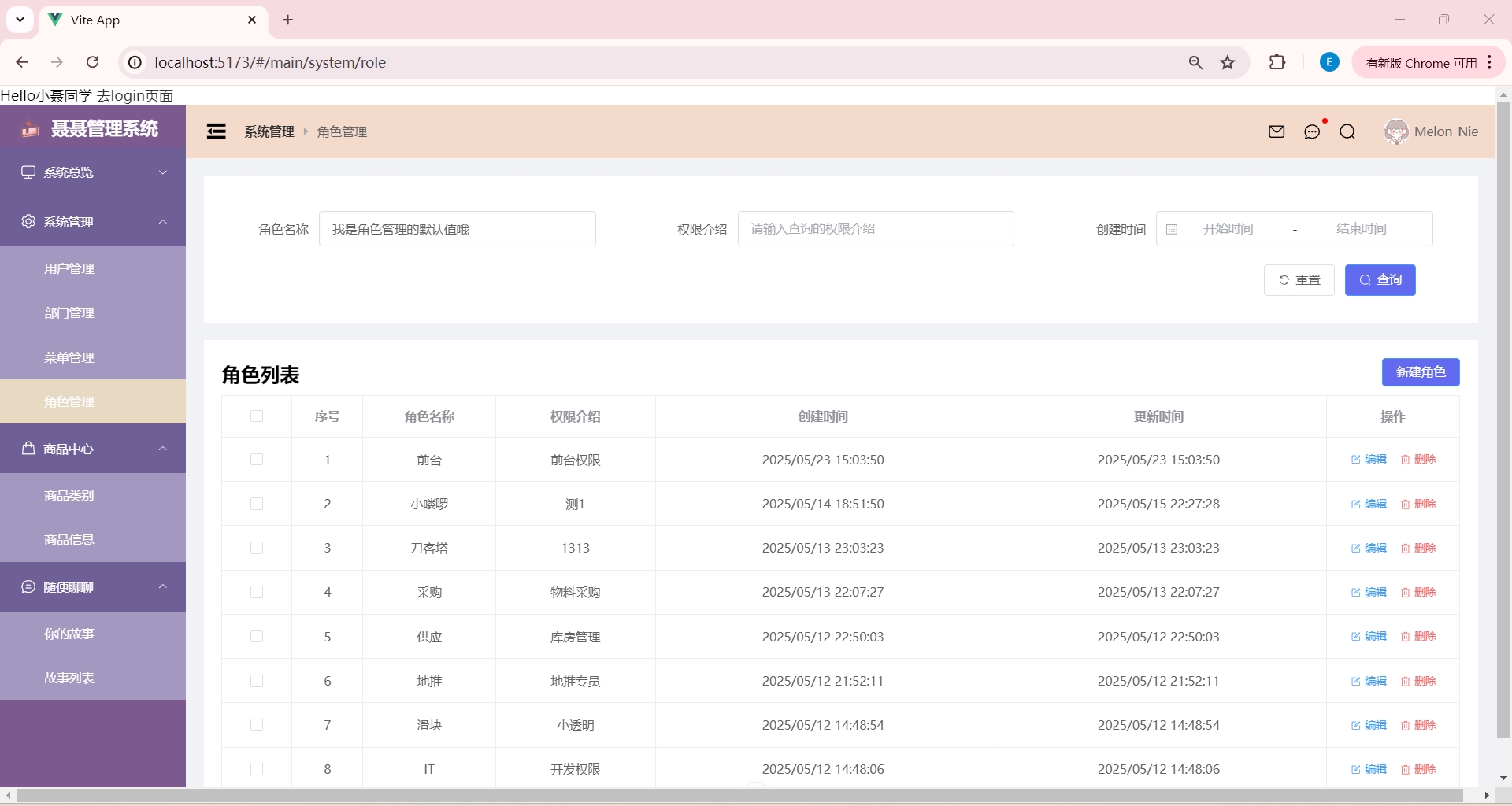Click the Melon_Nie user avatar
The image size is (1512, 806).
point(1396,131)
